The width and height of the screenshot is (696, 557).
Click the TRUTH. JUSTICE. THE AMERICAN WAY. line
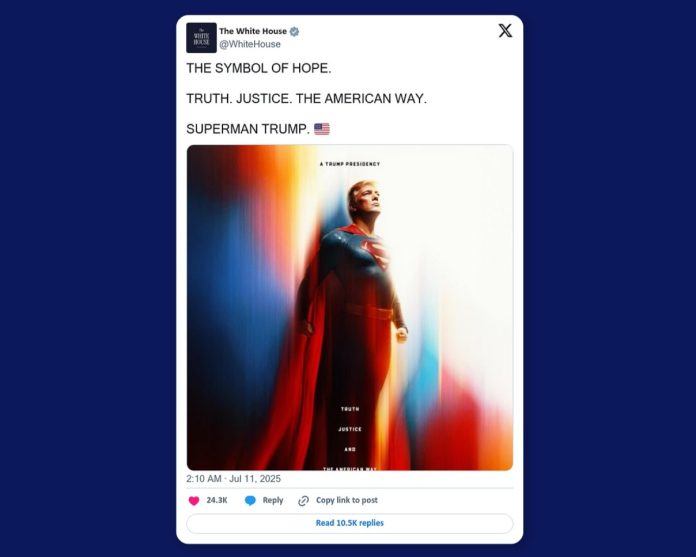pos(306,99)
